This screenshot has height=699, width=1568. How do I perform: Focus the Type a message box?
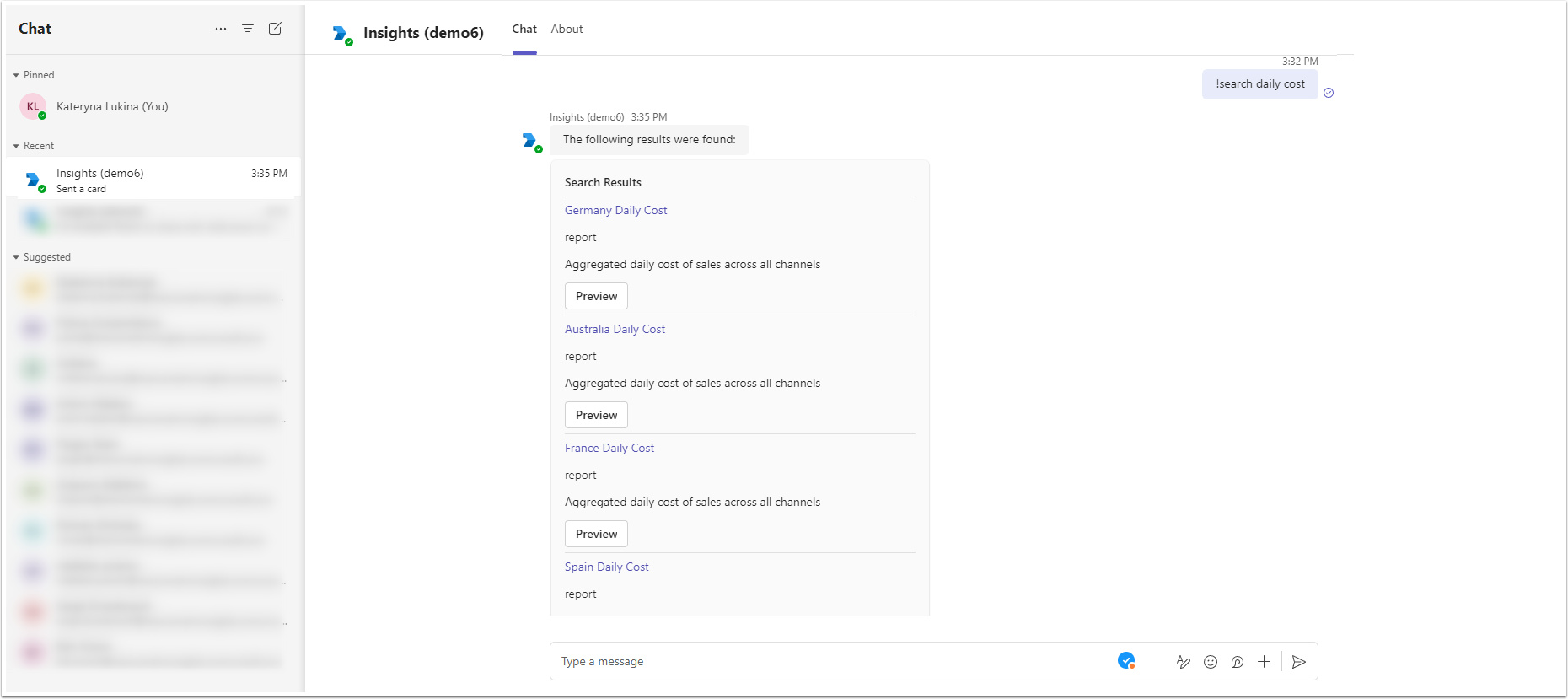[826, 662]
